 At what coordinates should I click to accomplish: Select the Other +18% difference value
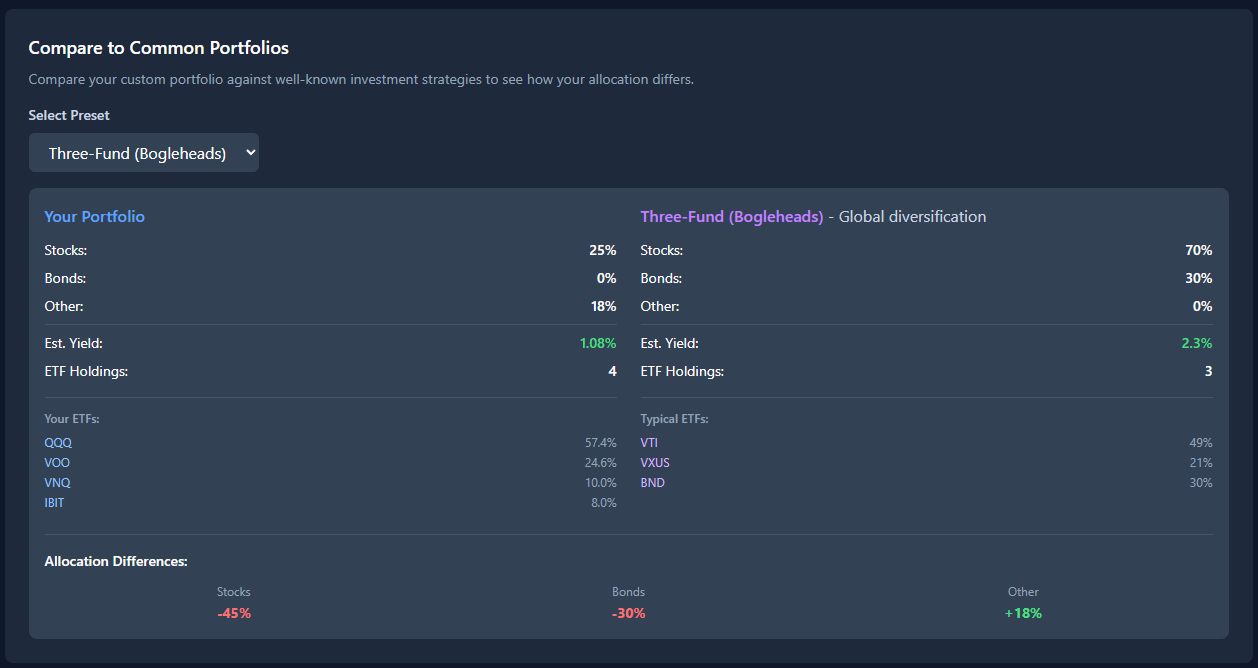[1023, 613]
